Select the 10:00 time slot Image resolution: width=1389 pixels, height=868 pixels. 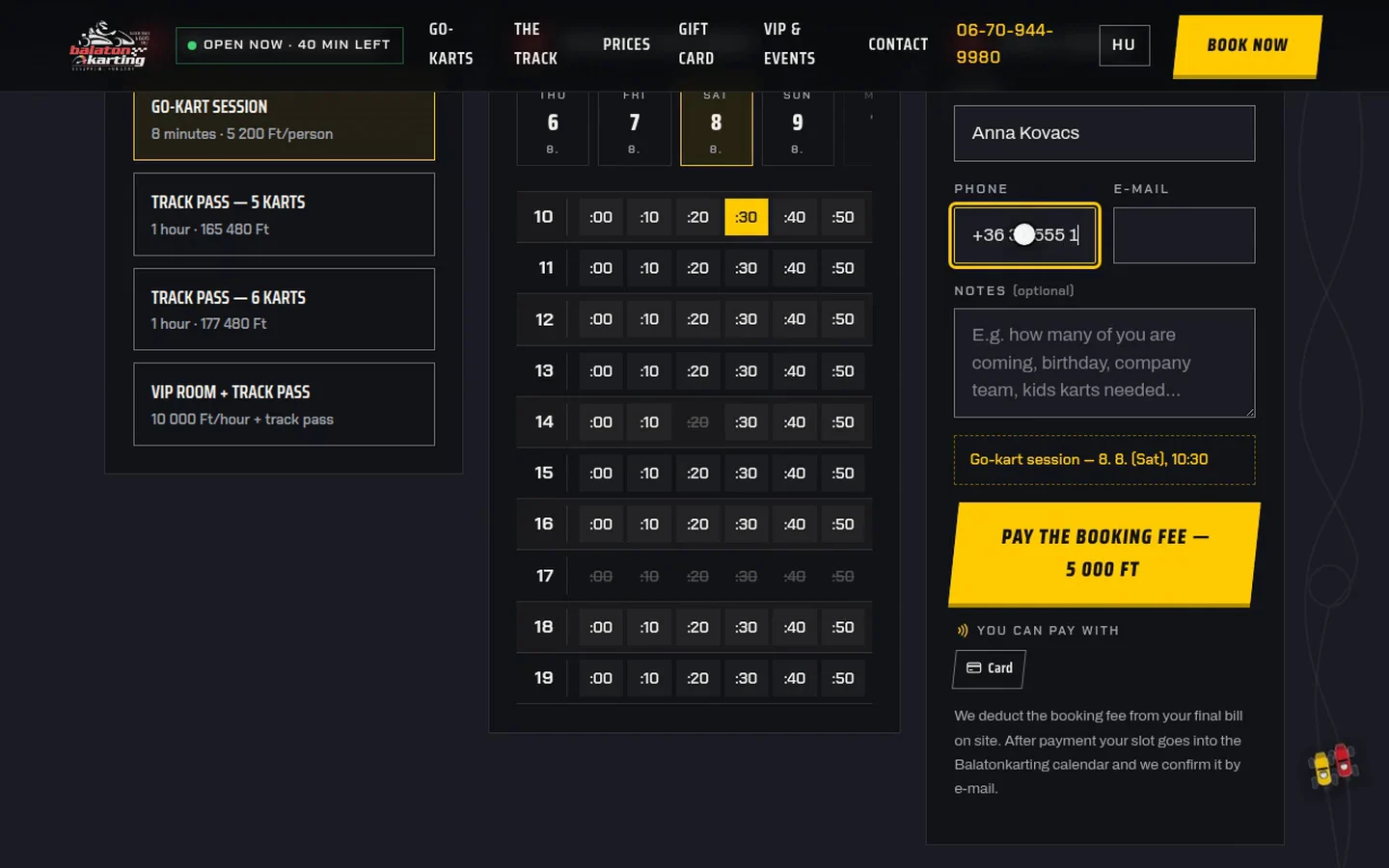(601, 217)
